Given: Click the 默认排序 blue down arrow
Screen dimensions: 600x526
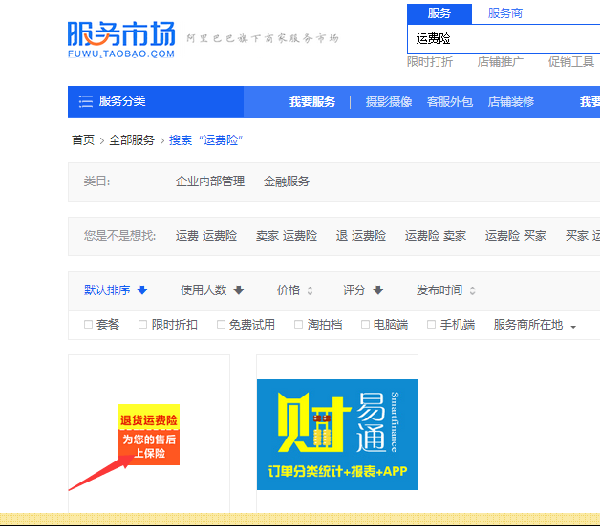Looking at the screenshot, I should pos(142,291).
